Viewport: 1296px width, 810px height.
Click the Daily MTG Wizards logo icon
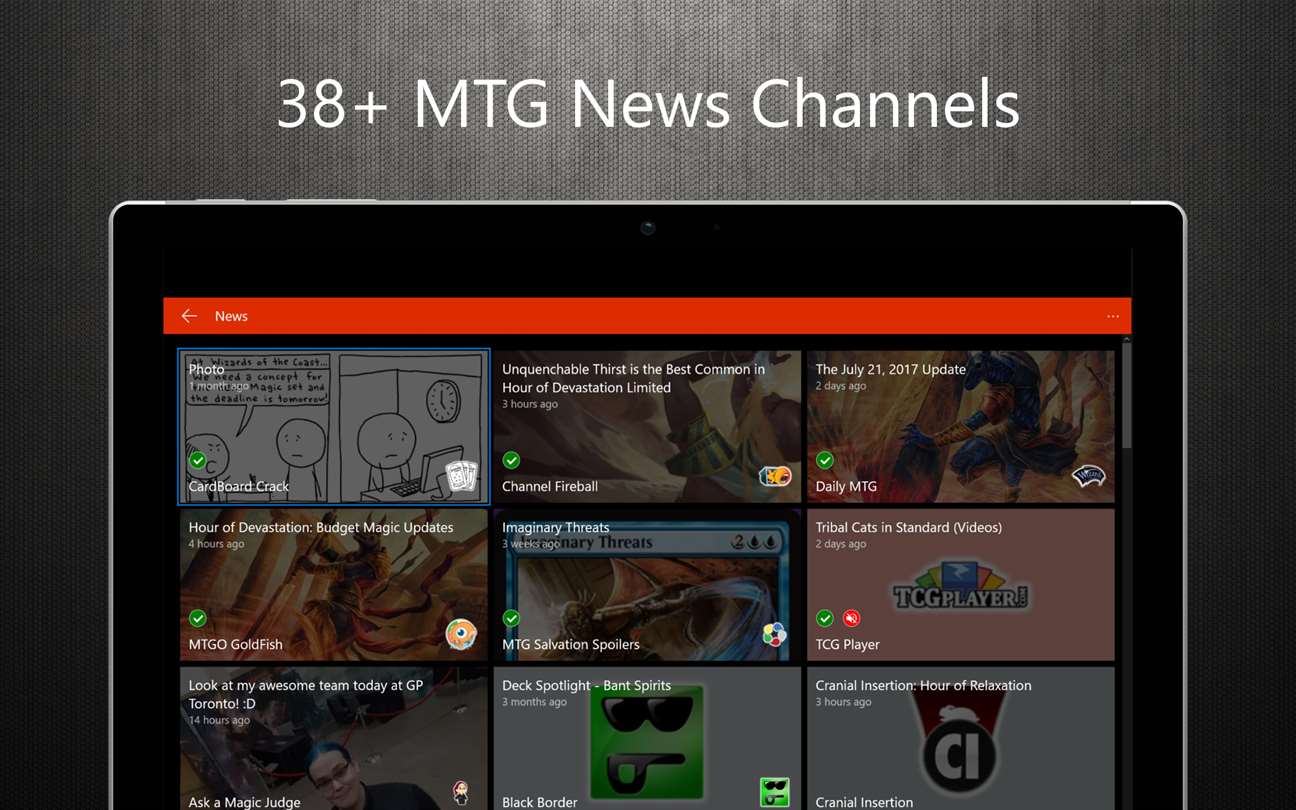tap(1088, 476)
